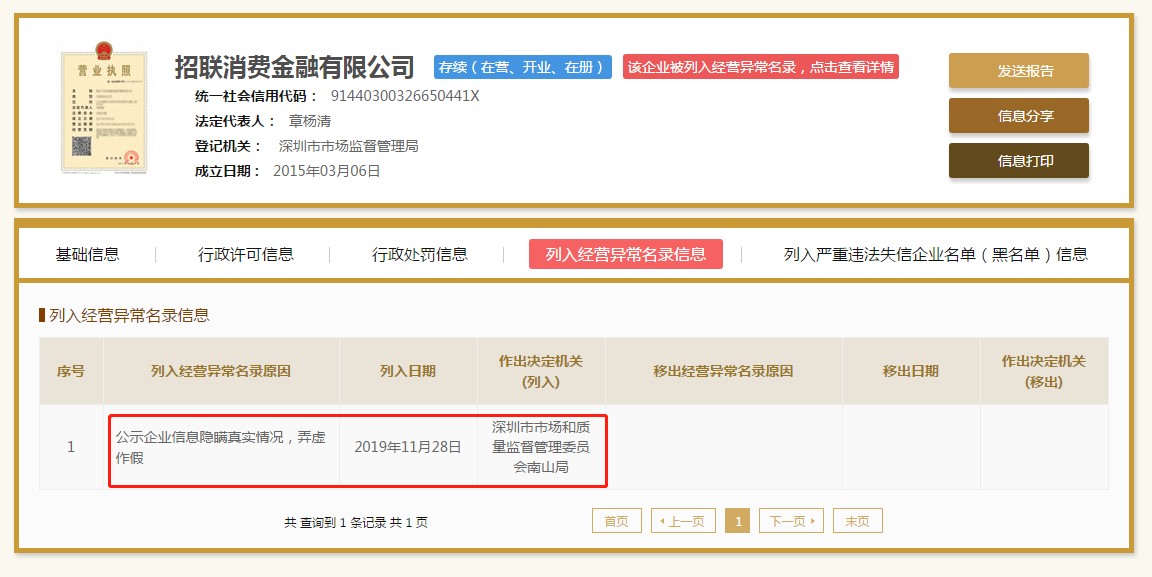Viewport: 1152px width, 577px height.
Task: Click the 移出日期 column header
Action: (911, 371)
